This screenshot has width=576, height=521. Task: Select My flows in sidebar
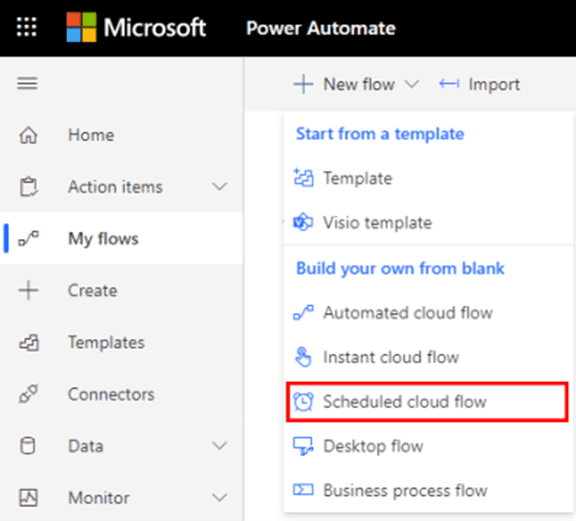point(103,239)
